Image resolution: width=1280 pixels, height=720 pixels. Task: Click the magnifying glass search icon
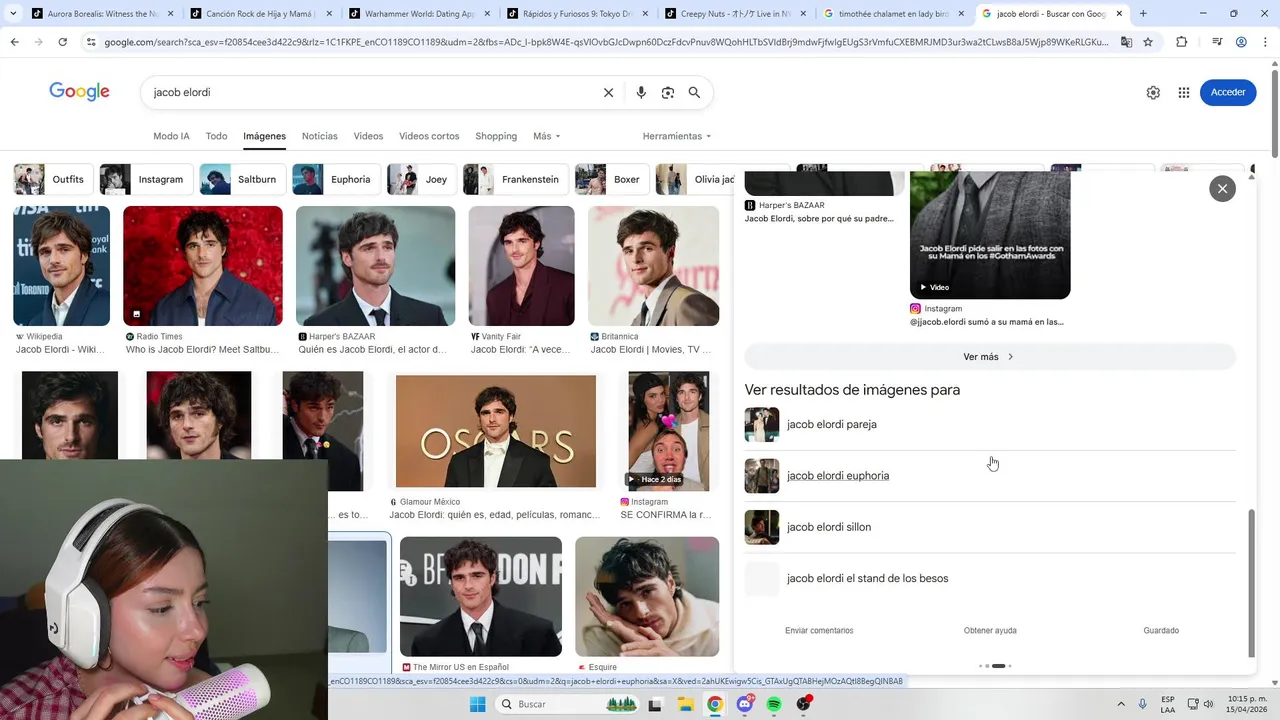pos(694,92)
